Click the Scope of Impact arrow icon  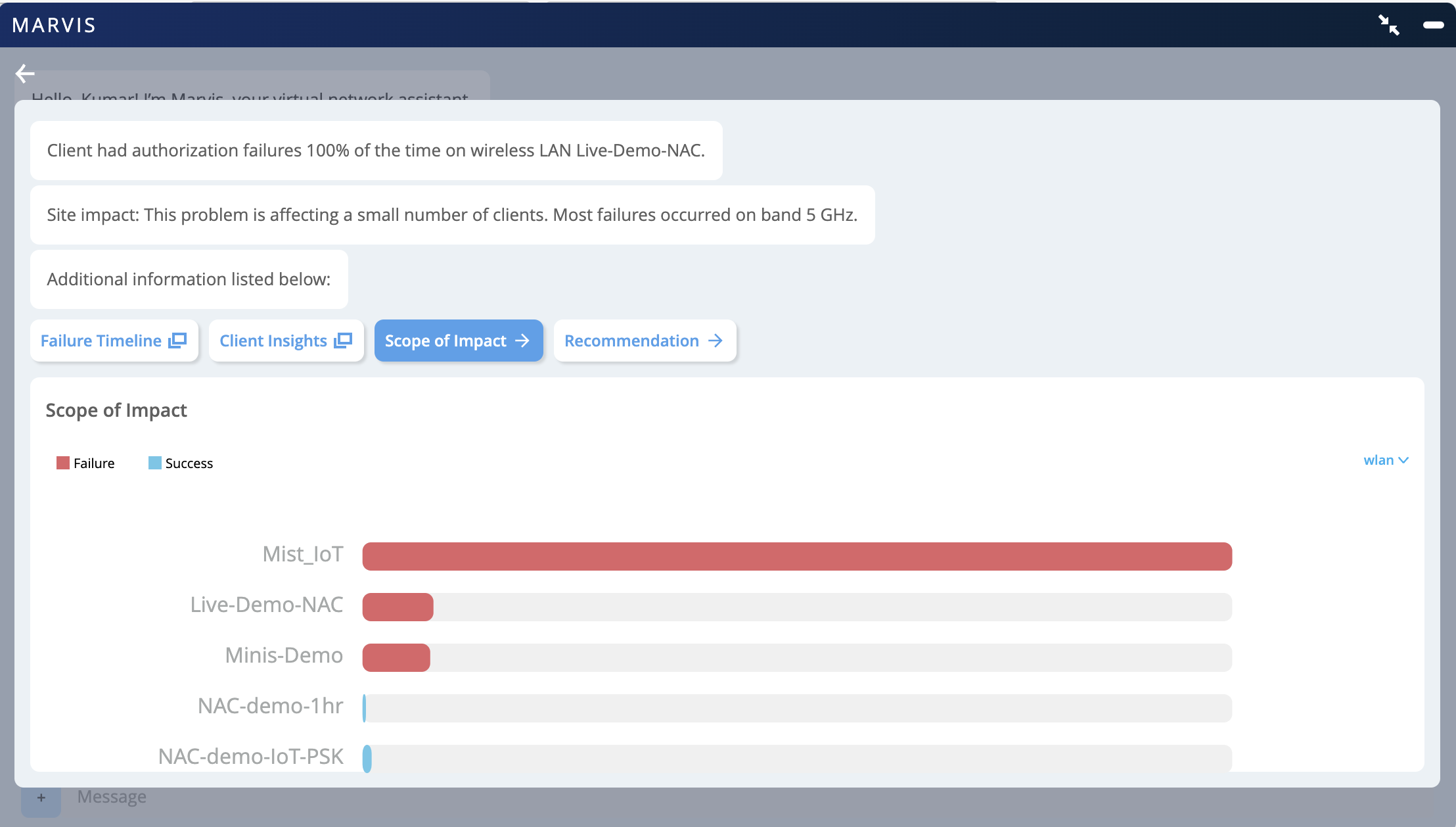pyautogui.click(x=522, y=341)
